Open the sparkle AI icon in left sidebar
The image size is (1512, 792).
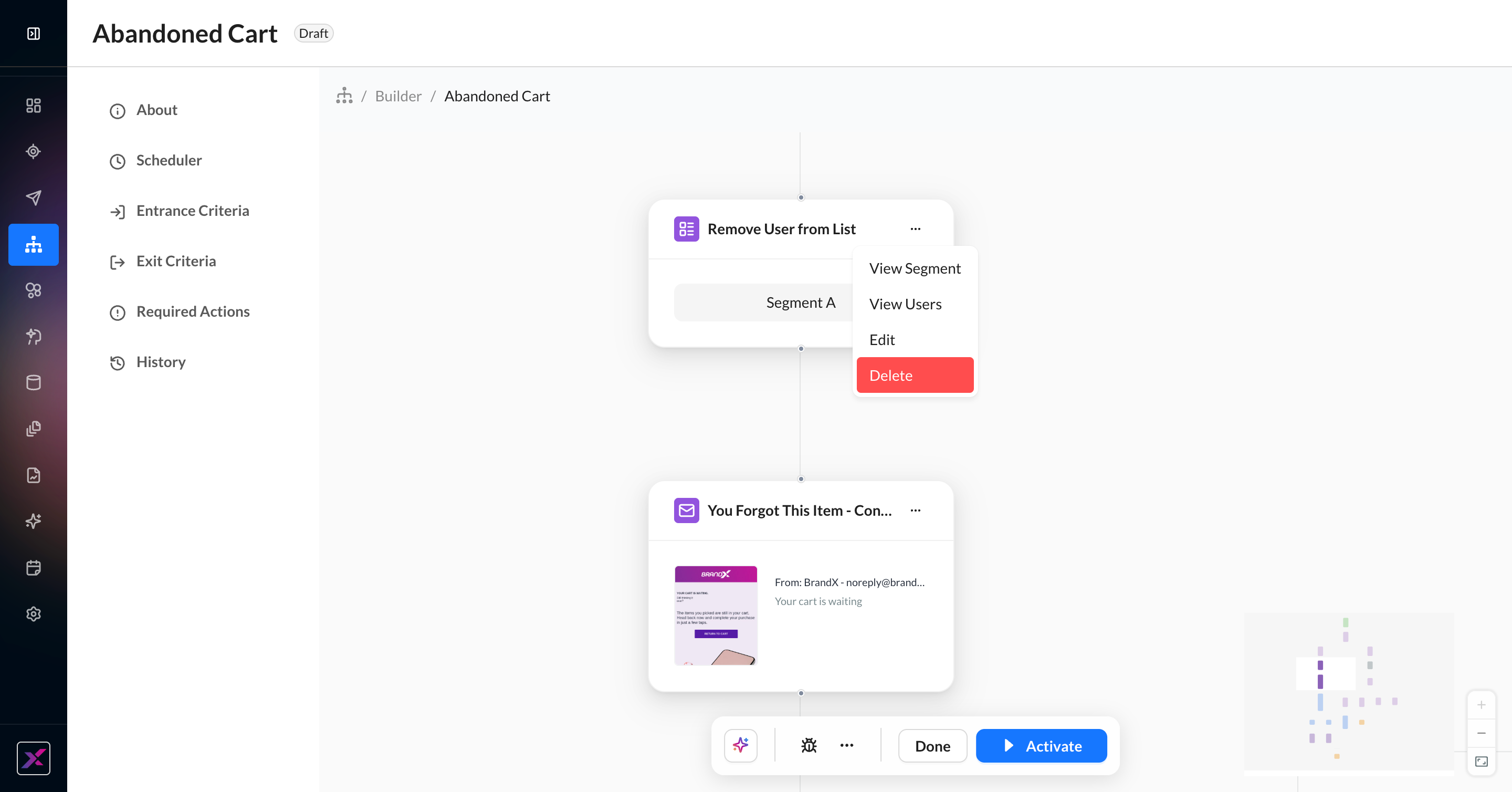[34, 522]
